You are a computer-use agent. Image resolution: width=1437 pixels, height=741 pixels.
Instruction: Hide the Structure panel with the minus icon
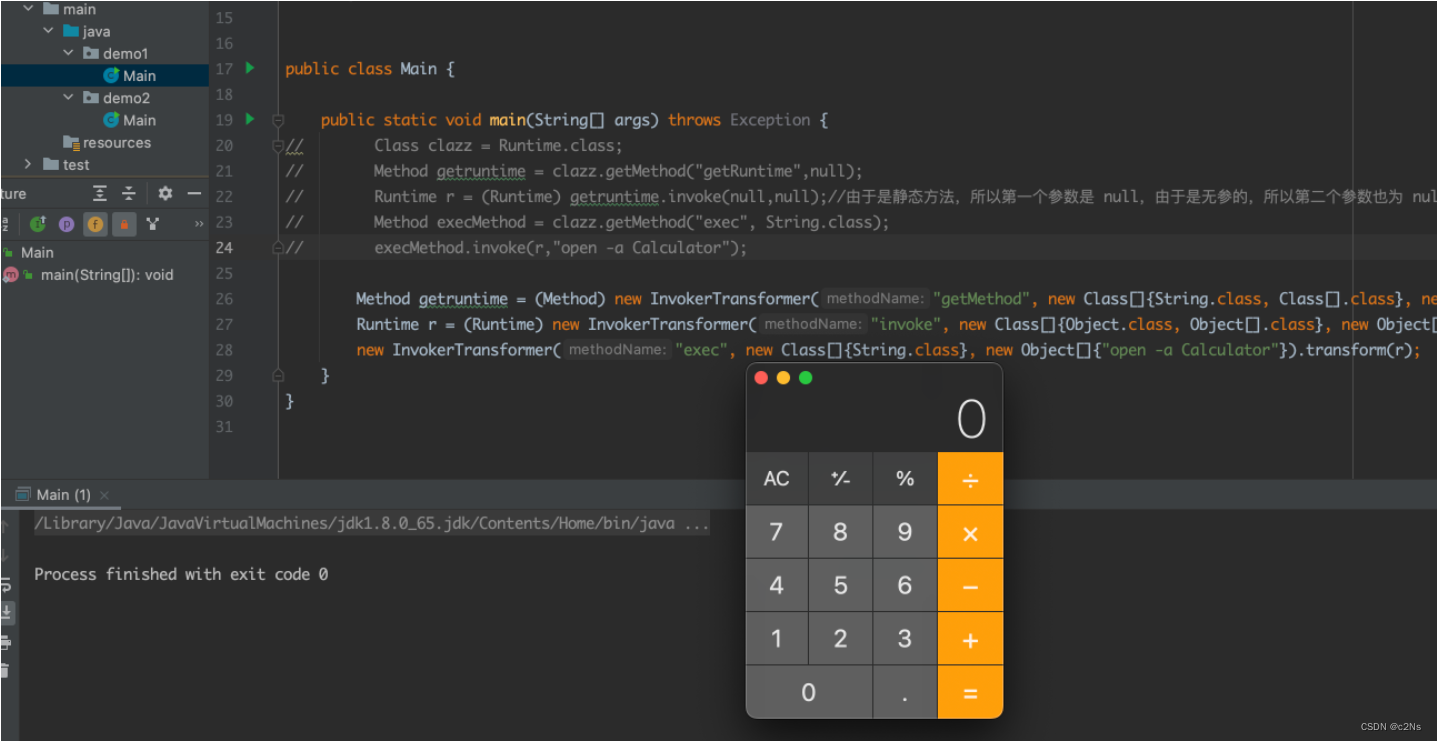click(194, 193)
